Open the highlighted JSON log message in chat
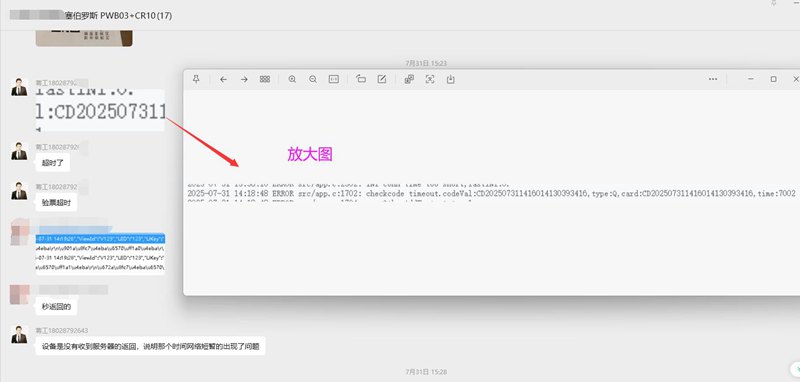 pos(100,253)
